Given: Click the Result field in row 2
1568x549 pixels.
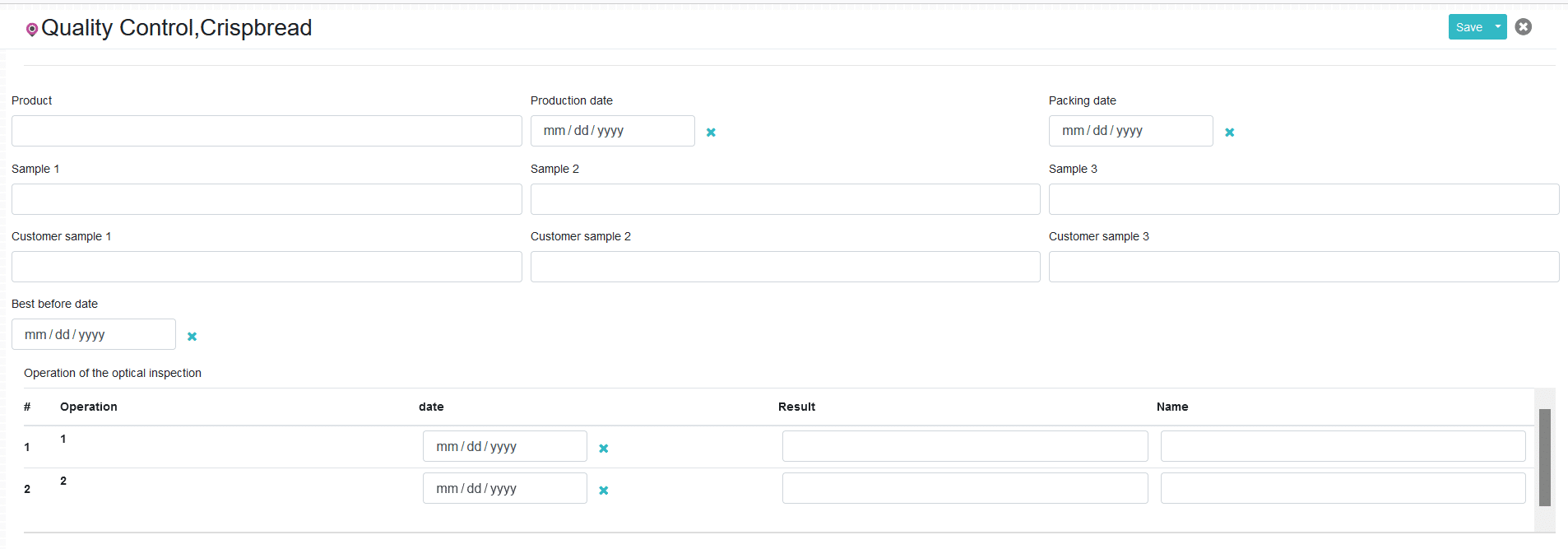Looking at the screenshot, I should click(x=965, y=488).
